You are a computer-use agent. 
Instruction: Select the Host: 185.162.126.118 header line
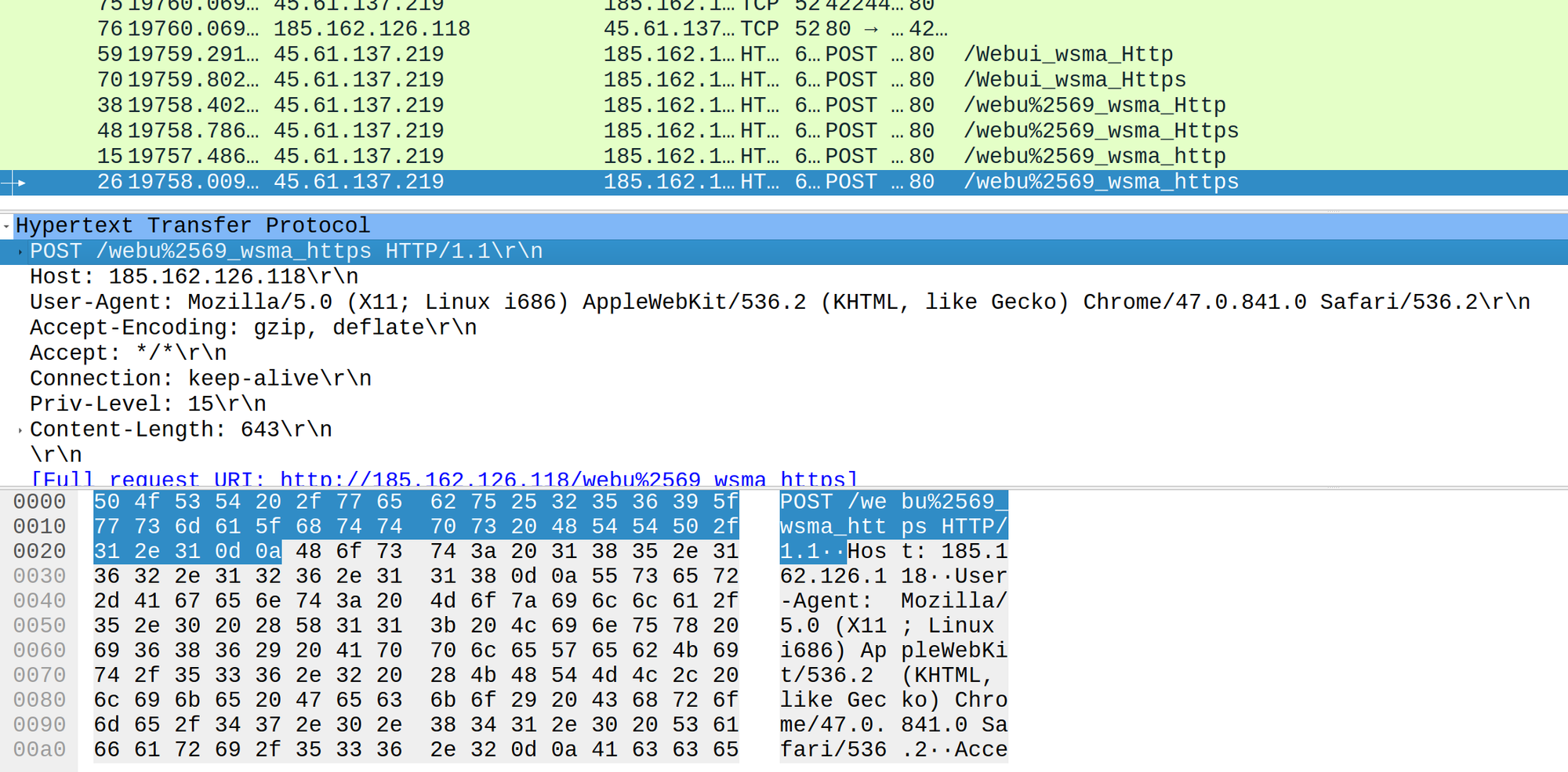[192, 277]
